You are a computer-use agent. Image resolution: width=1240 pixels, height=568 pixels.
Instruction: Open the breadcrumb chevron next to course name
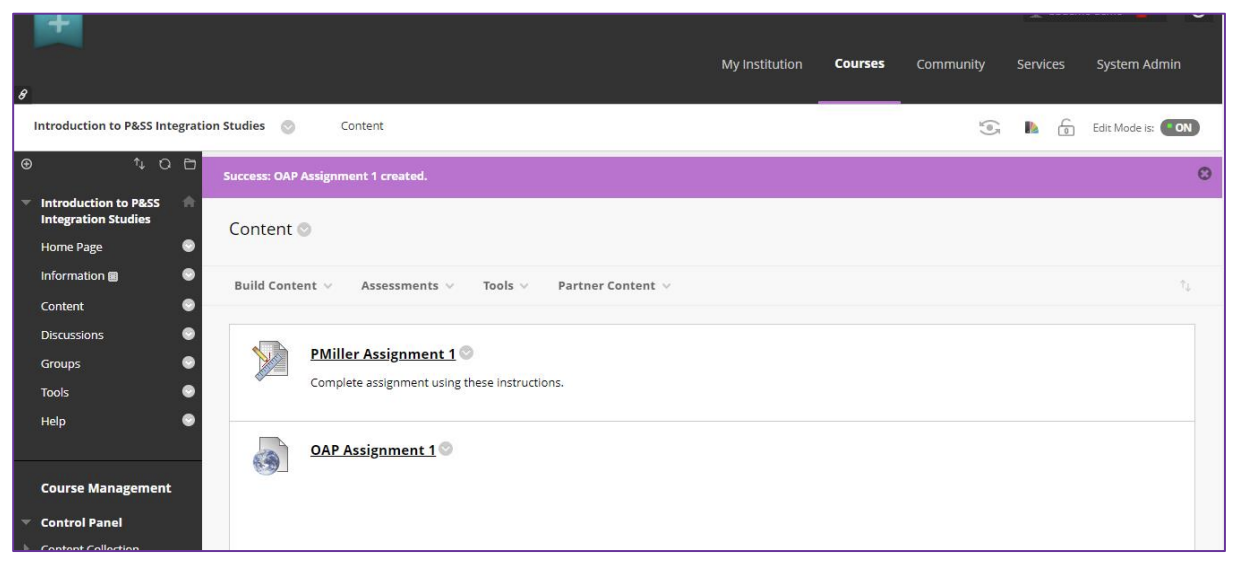pos(288,127)
